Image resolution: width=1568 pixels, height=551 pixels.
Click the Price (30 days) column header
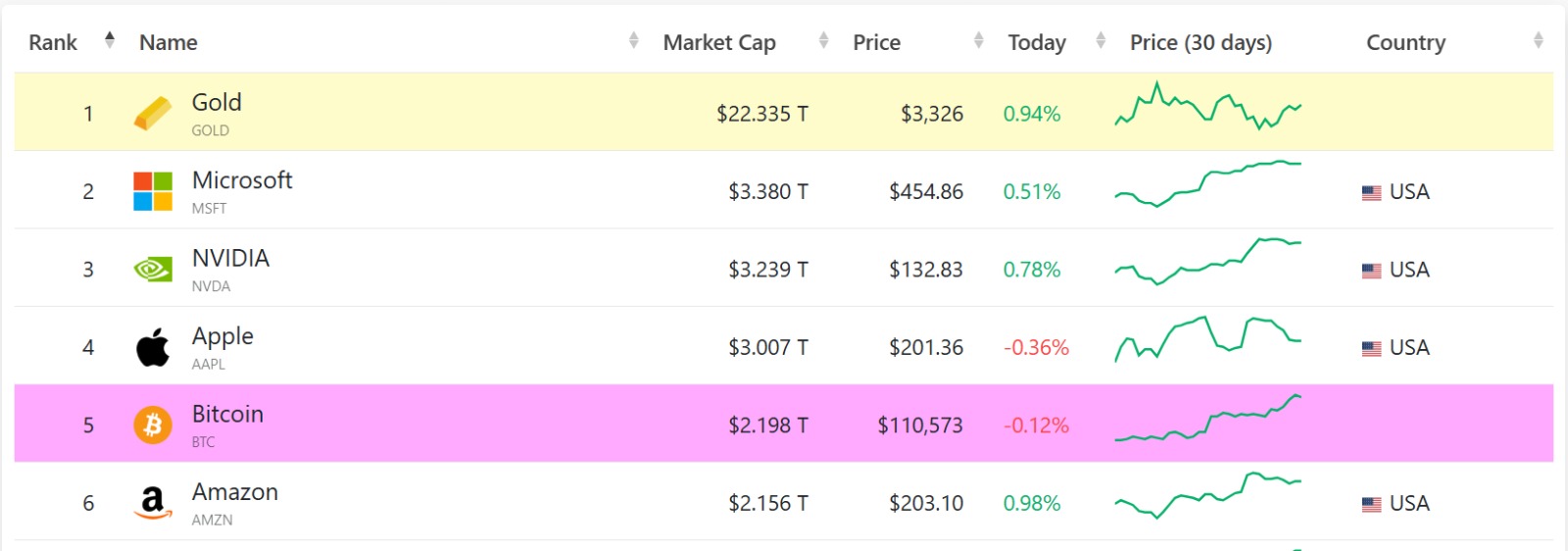(x=1200, y=42)
